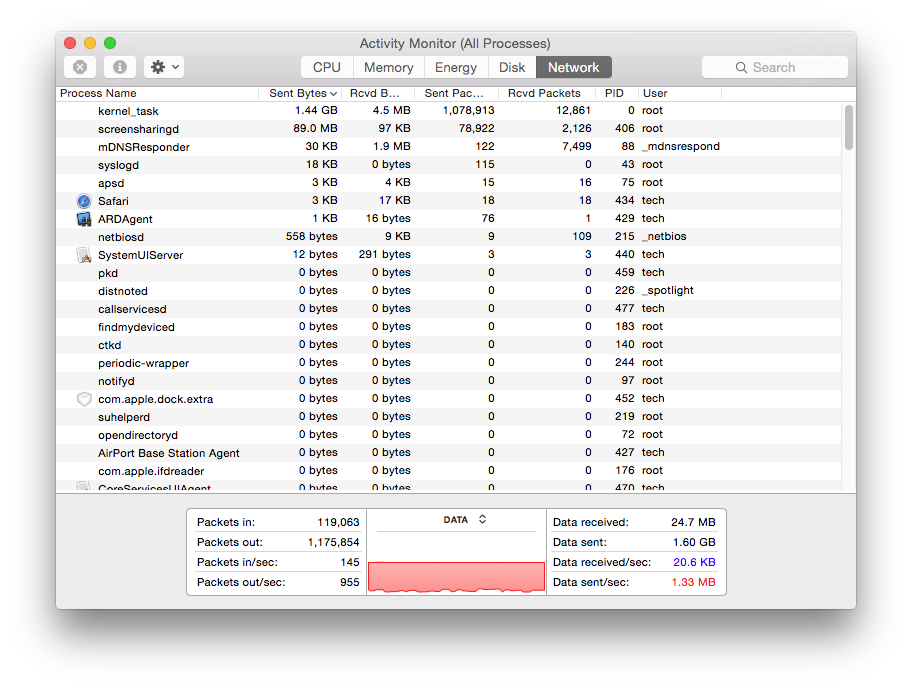This screenshot has width=912, height=689.
Task: Select the Safari process name
Action: coord(113,201)
